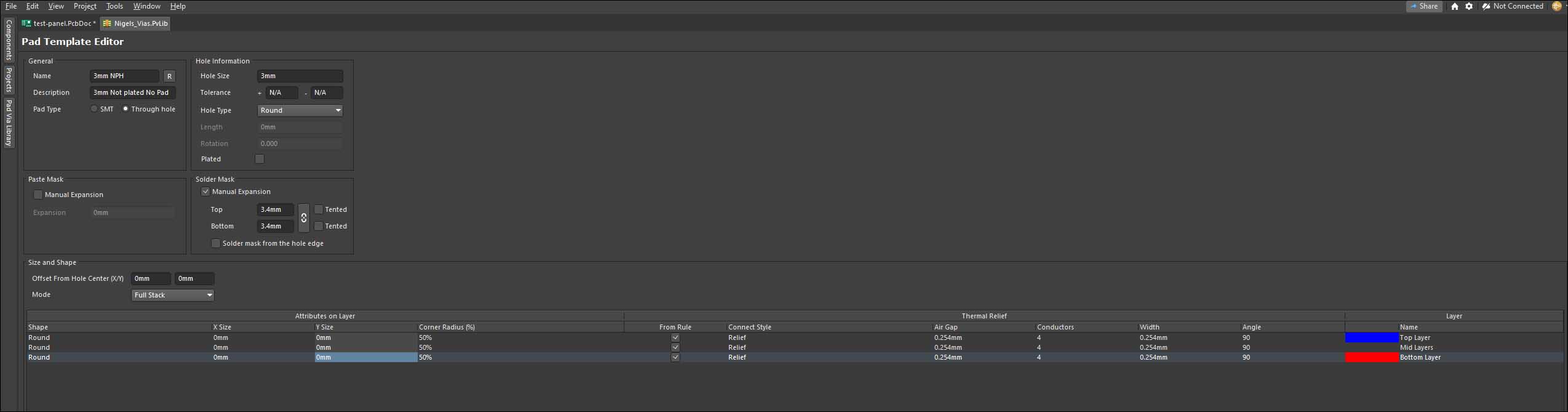The height and width of the screenshot is (412, 1568).
Task: Open the Project menu
Action: tap(85, 6)
